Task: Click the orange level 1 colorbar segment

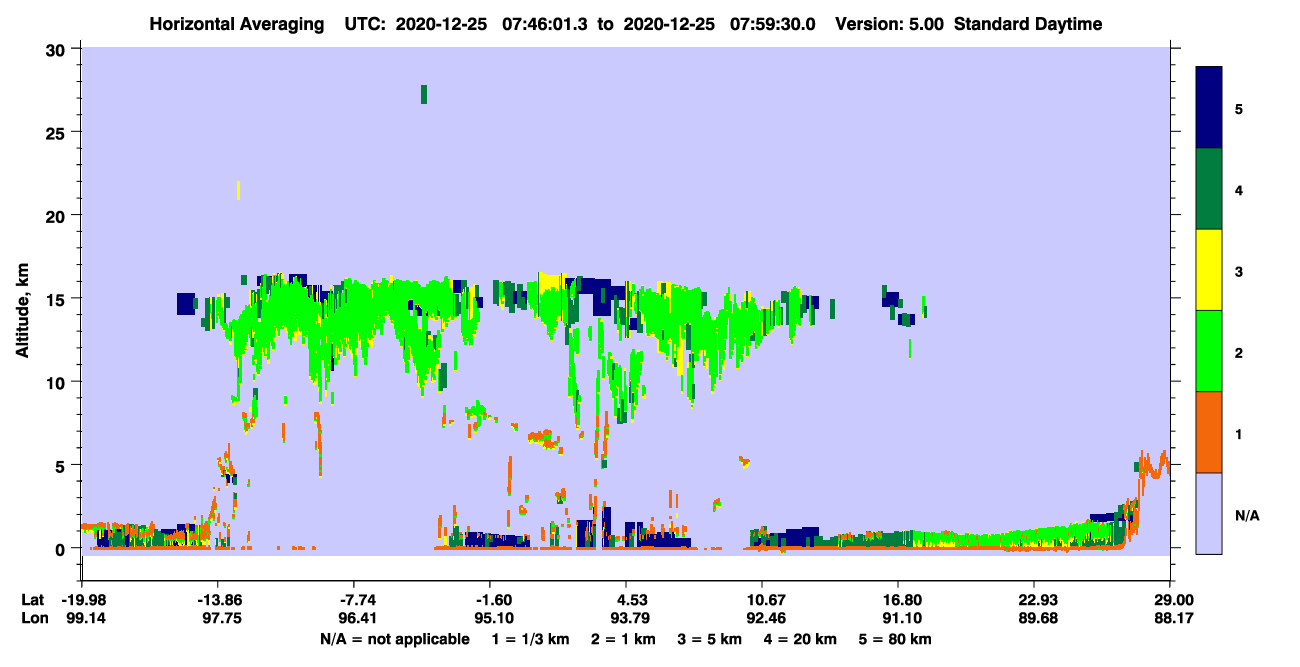Action: (1209, 432)
